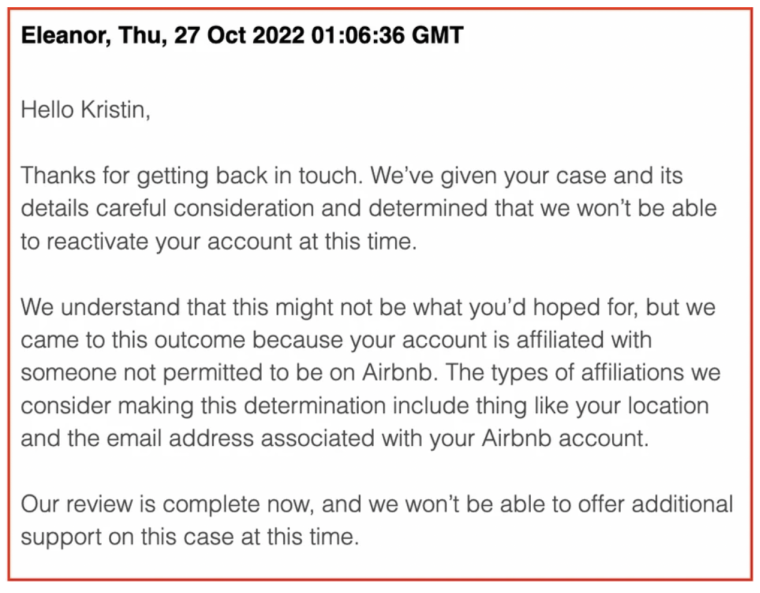Click the phrase reactivate your account

(169, 241)
